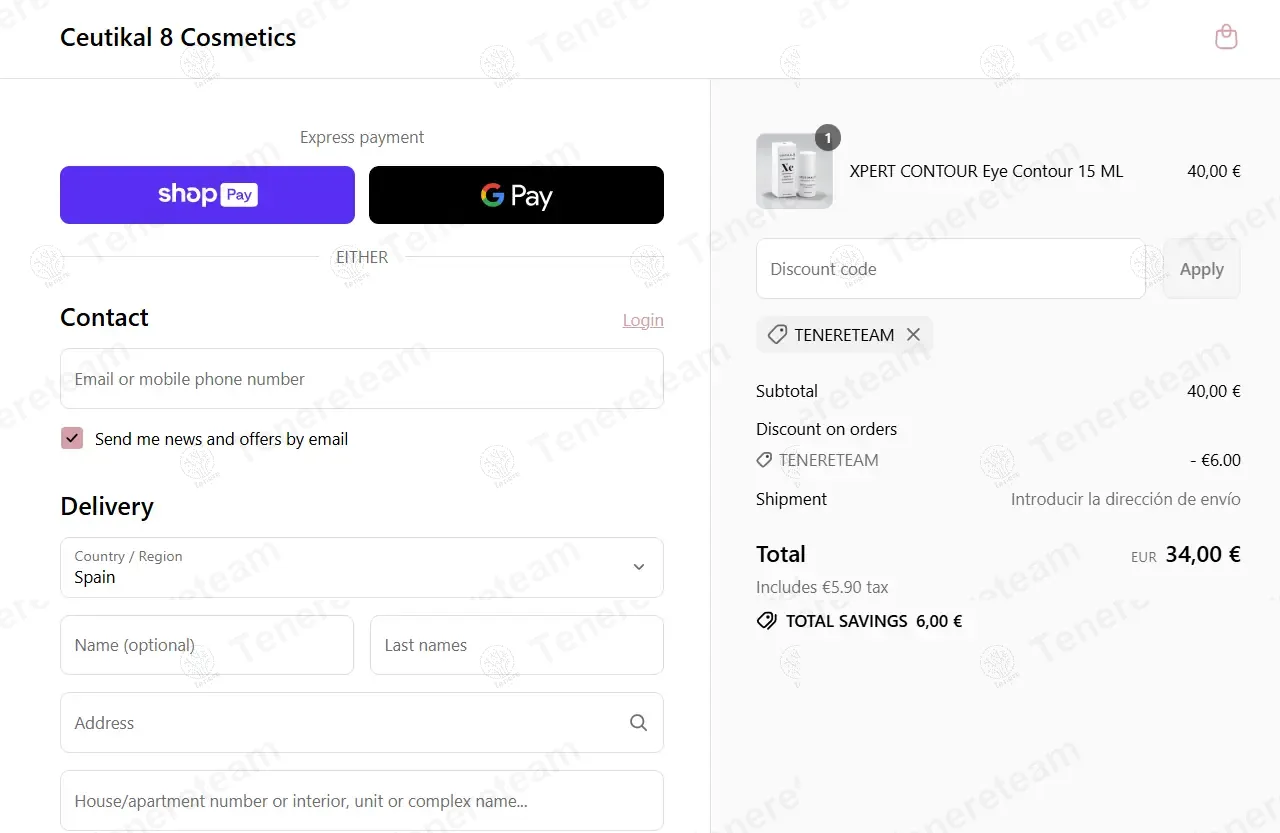This screenshot has width=1280, height=833.
Task: Click the address search magnifier icon
Action: (x=639, y=723)
